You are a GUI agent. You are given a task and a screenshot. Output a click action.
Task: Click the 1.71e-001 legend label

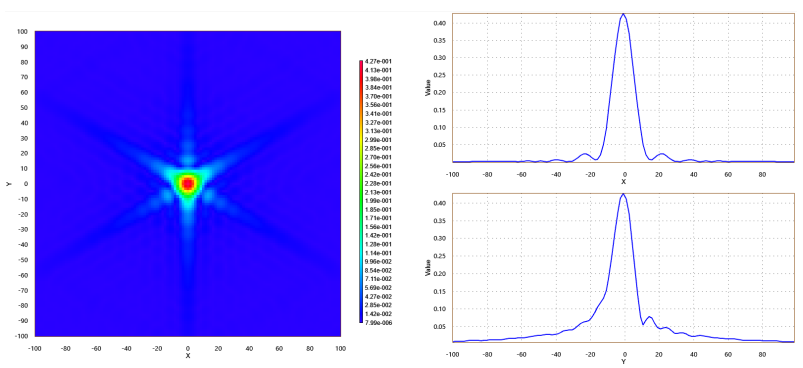tap(378, 218)
